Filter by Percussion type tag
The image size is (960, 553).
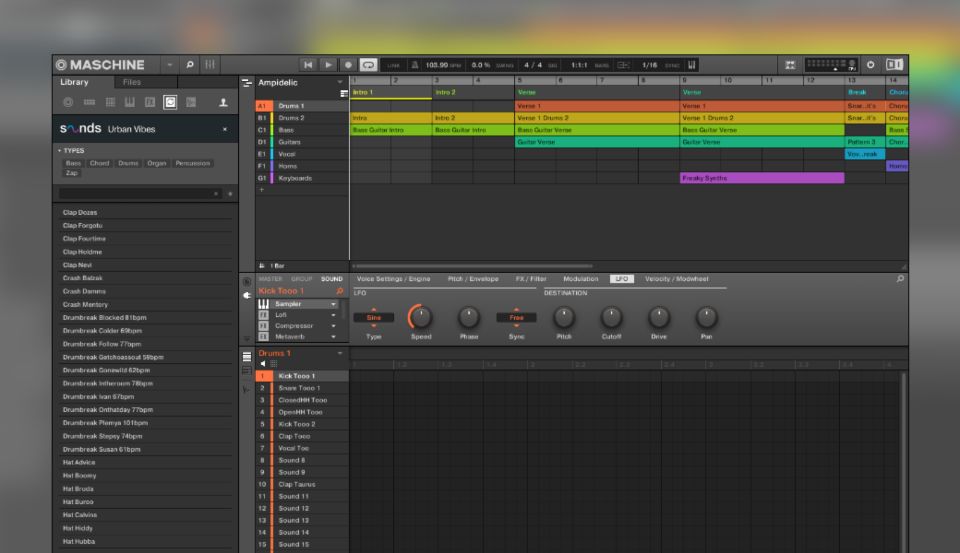pyautogui.click(x=193, y=164)
